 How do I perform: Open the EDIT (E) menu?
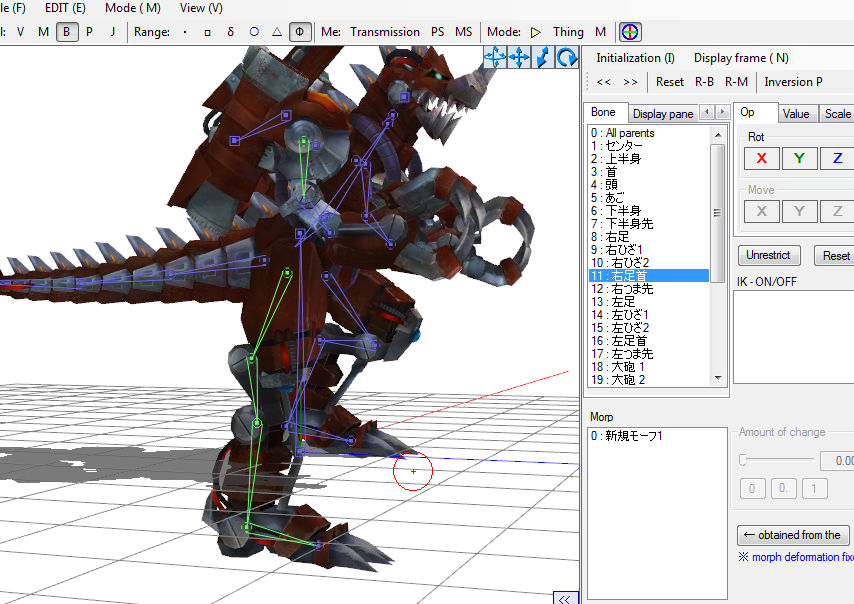pyautogui.click(x=65, y=8)
